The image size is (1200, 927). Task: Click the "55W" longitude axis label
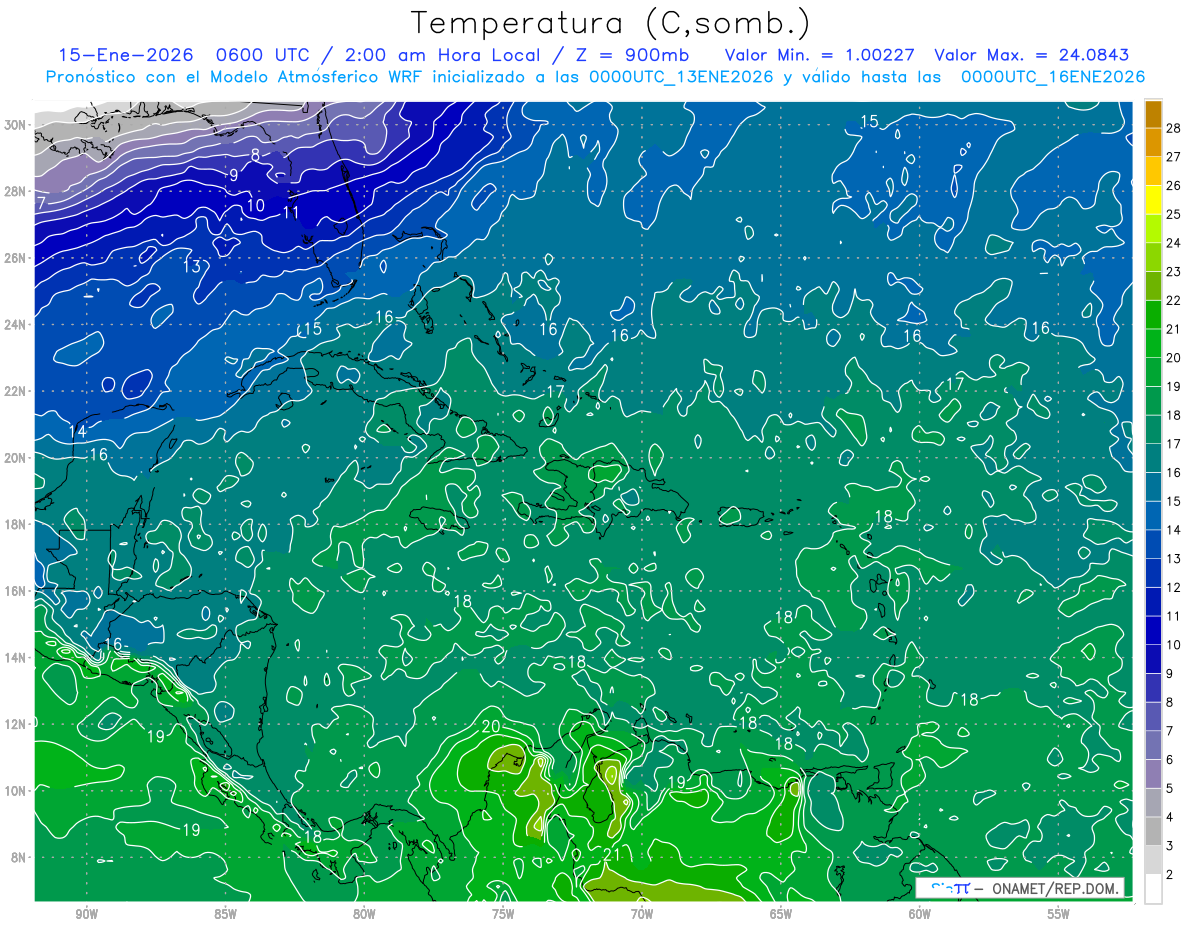pyautogui.click(x=1059, y=914)
